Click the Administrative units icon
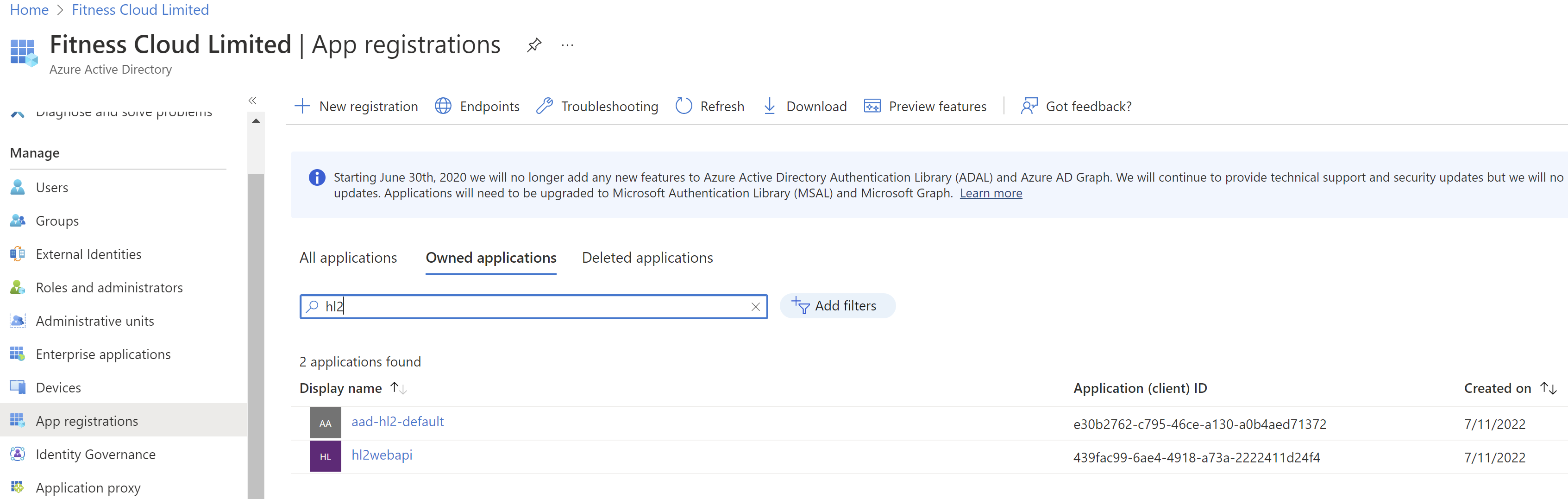1568x499 pixels. [x=18, y=321]
